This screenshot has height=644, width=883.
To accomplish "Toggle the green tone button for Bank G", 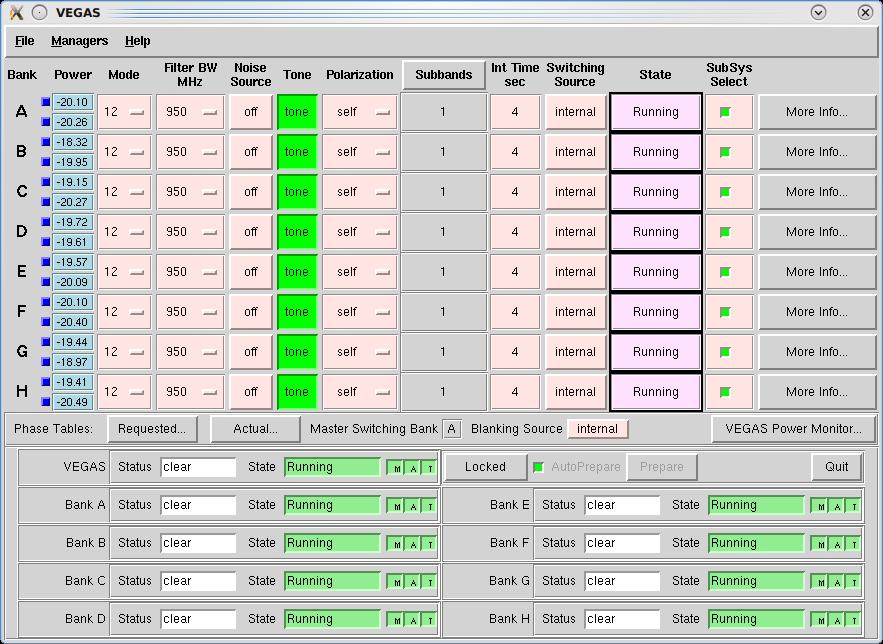I will 297,352.
